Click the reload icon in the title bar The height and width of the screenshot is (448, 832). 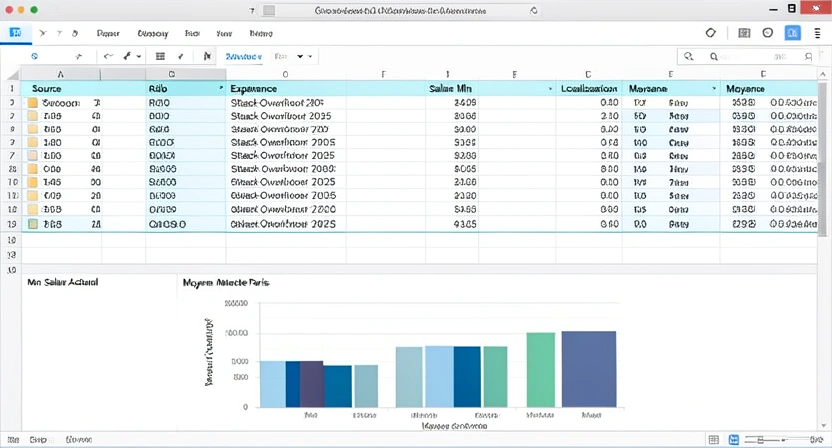(x=533, y=9)
